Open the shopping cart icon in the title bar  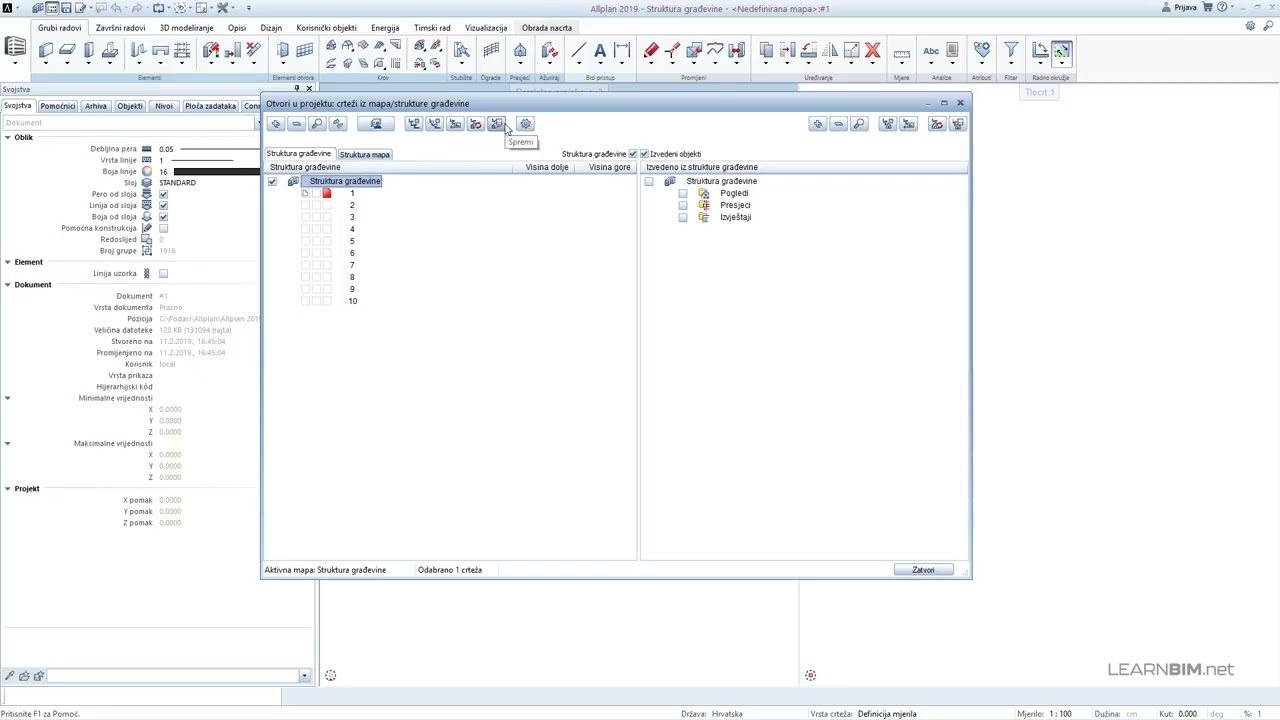tap(1207, 8)
